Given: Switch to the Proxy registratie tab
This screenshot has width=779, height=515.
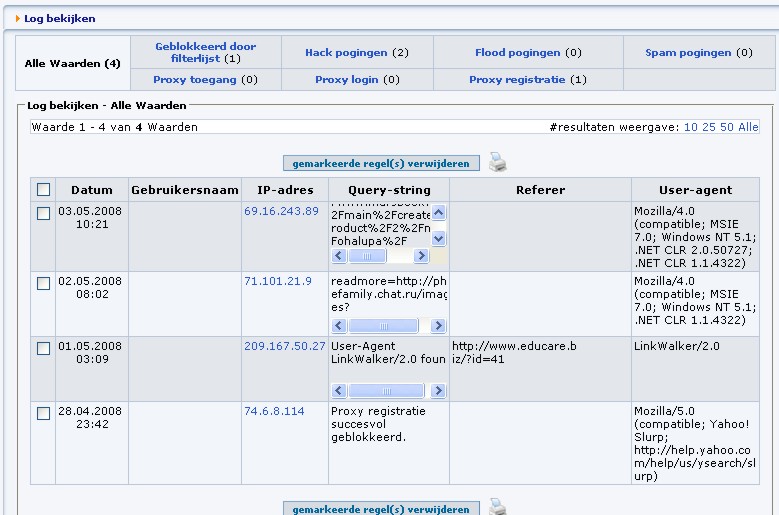Looking at the screenshot, I should click(517, 79).
